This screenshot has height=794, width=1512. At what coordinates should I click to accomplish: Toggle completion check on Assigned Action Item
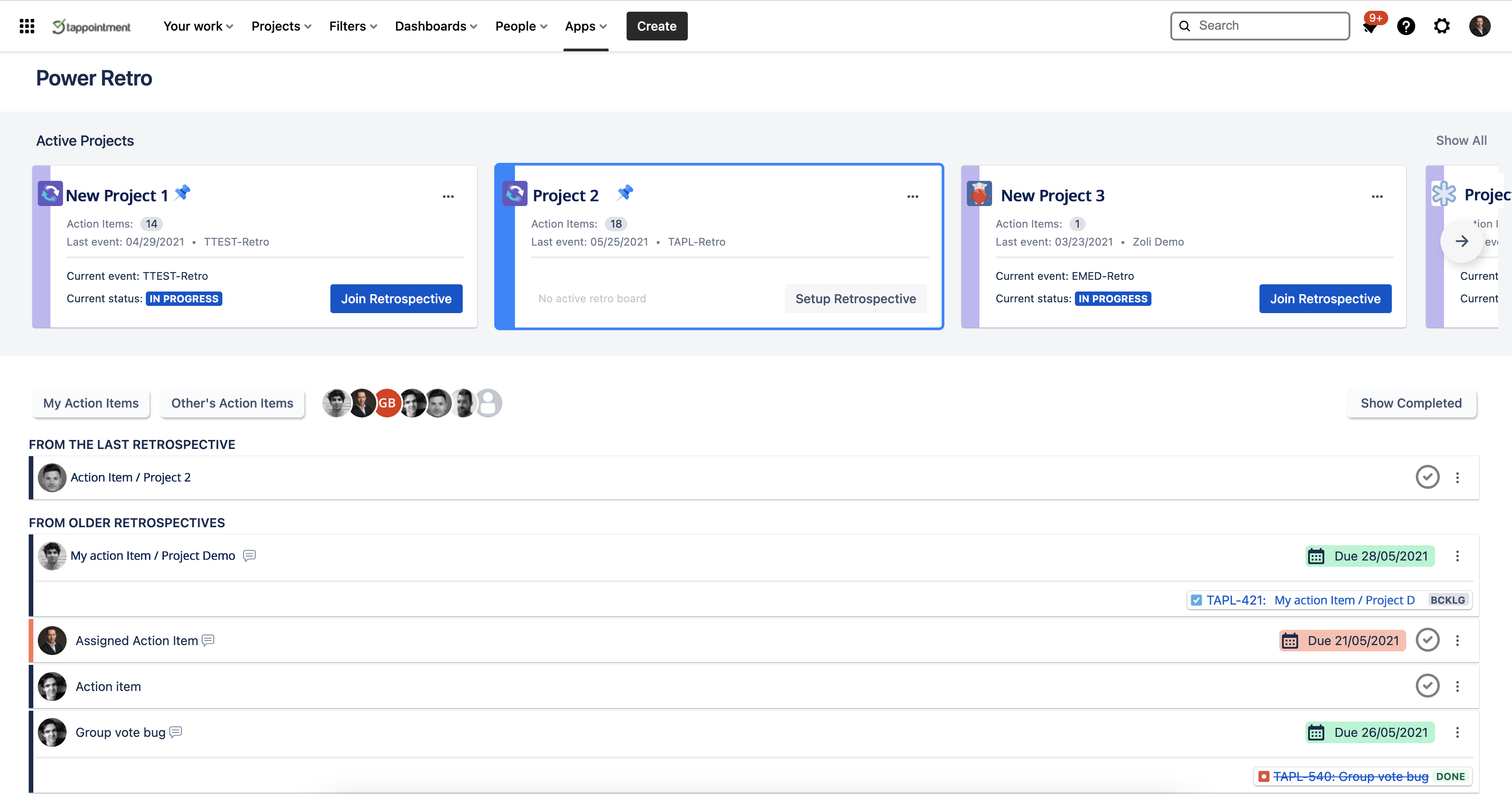(x=1428, y=640)
